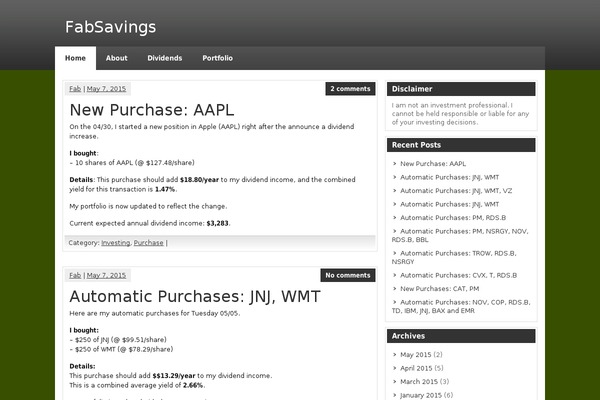Screen dimensions: 600x400
Task: Open recent post Automatic Purchases: CVX, T, RDS.B
Action: (458, 275)
